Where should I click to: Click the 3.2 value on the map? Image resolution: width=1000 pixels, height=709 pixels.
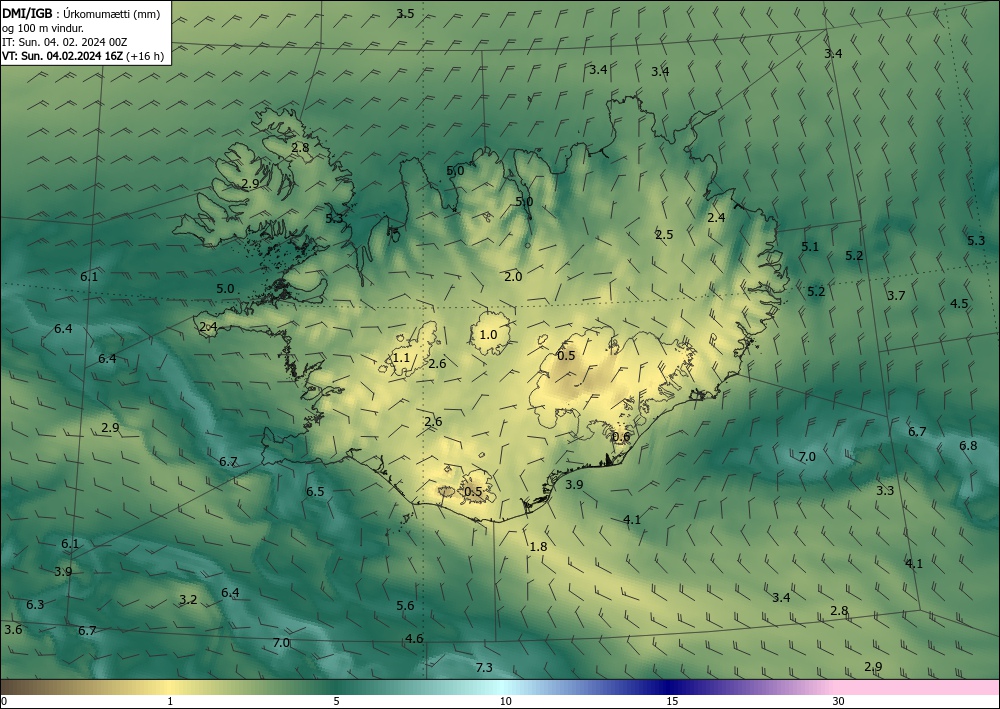point(188,599)
